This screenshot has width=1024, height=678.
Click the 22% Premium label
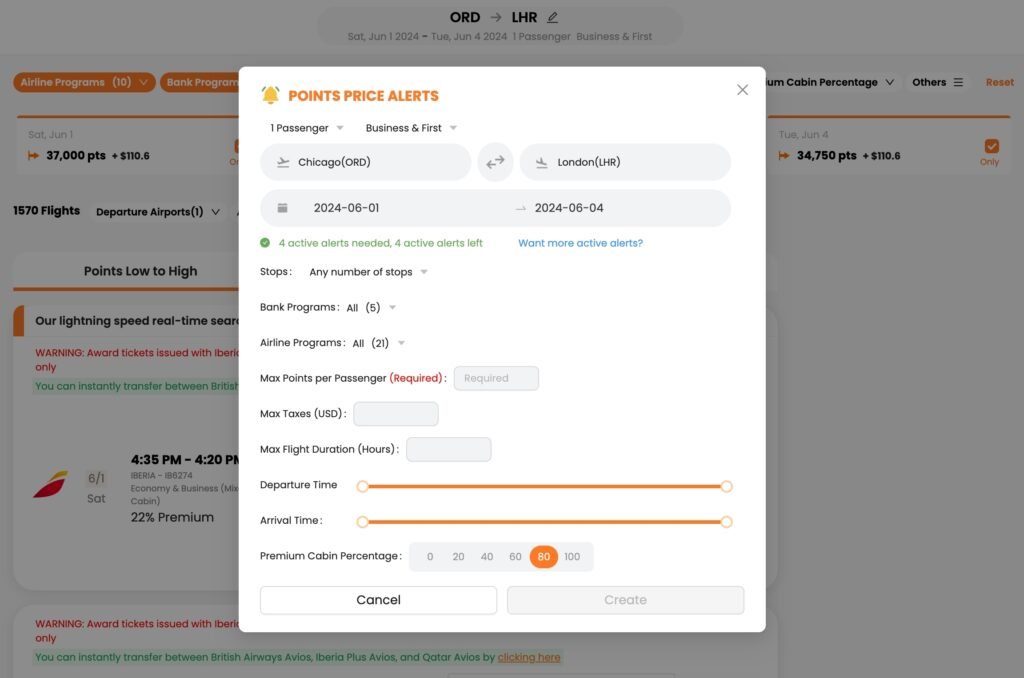click(172, 517)
